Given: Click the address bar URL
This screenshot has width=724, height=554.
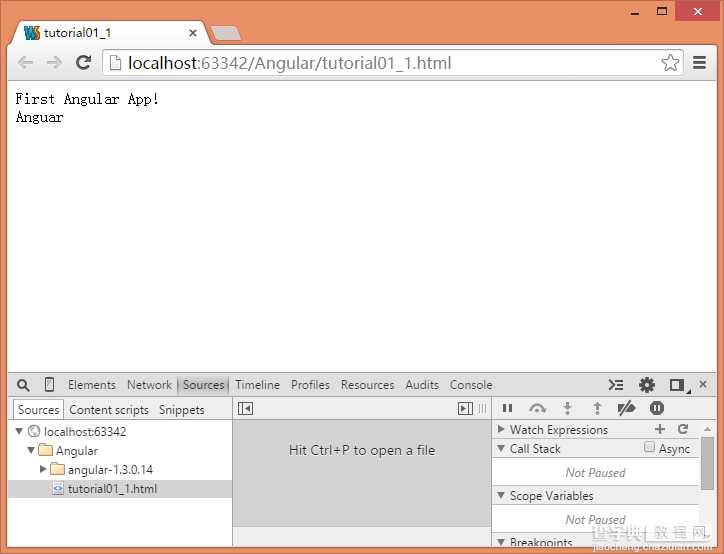Looking at the screenshot, I should (290, 63).
